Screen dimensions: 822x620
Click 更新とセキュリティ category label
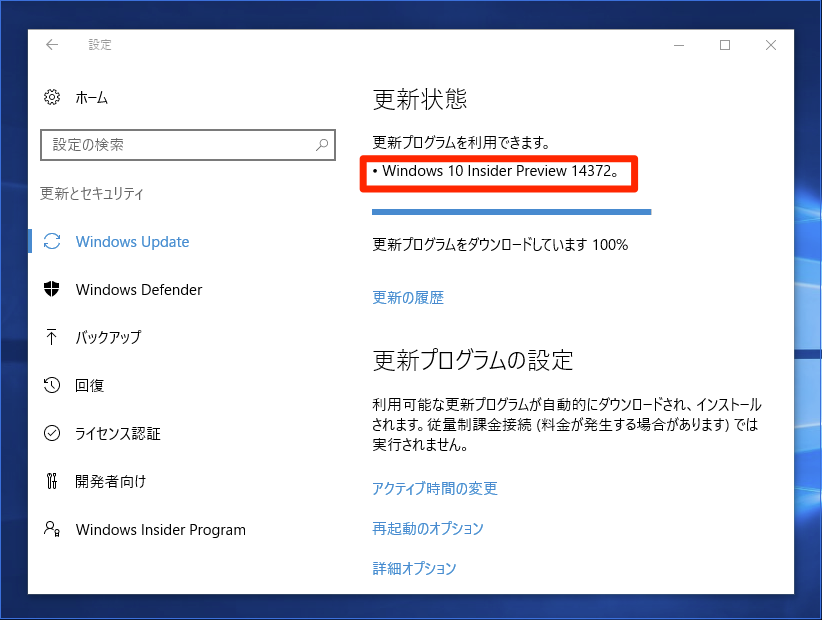[92, 193]
